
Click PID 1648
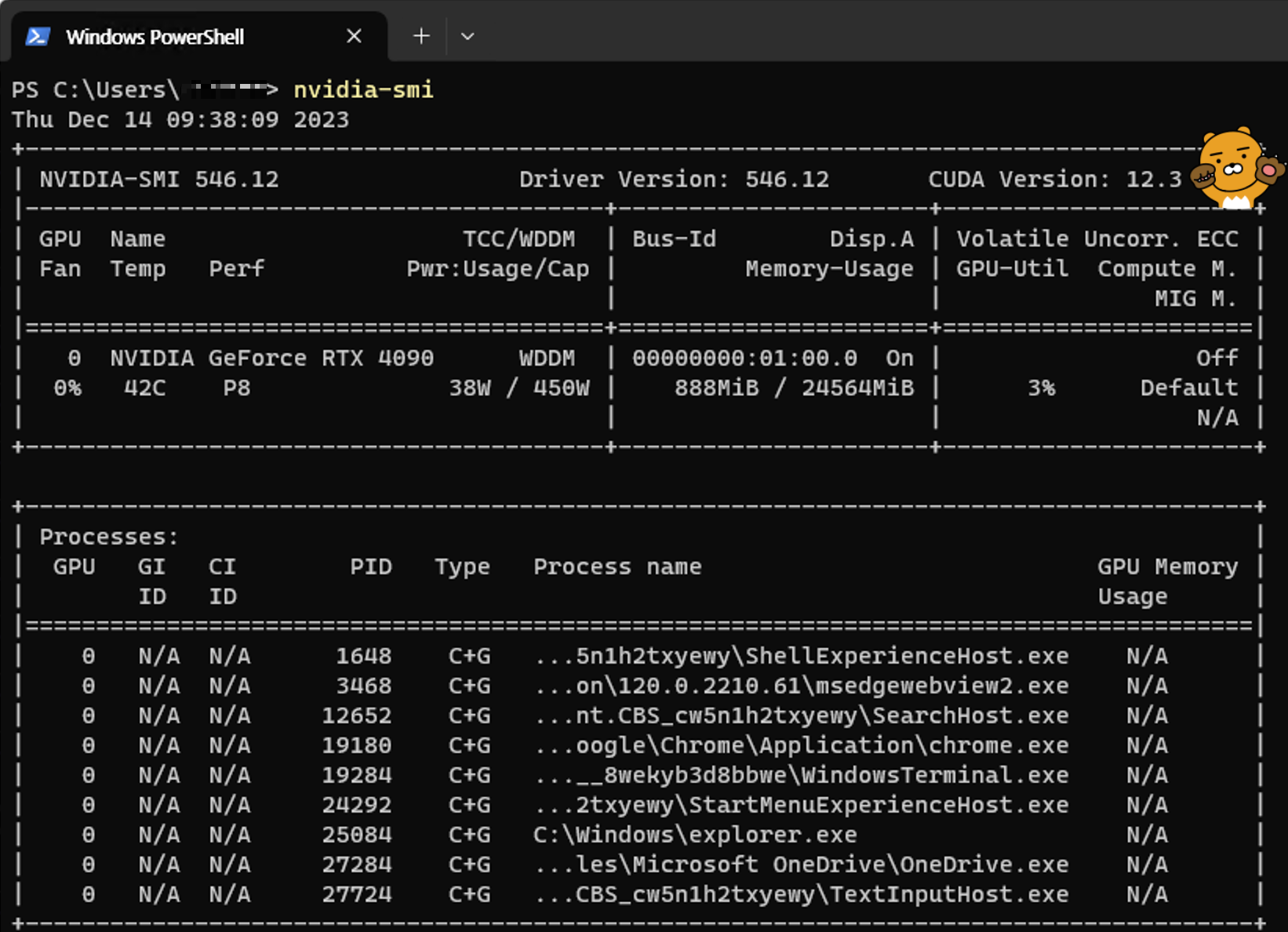pyautogui.click(x=364, y=657)
